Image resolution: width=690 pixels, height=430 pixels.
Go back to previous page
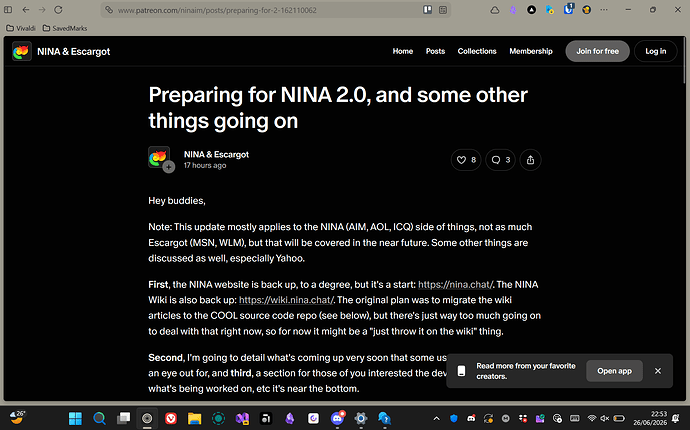point(26,10)
